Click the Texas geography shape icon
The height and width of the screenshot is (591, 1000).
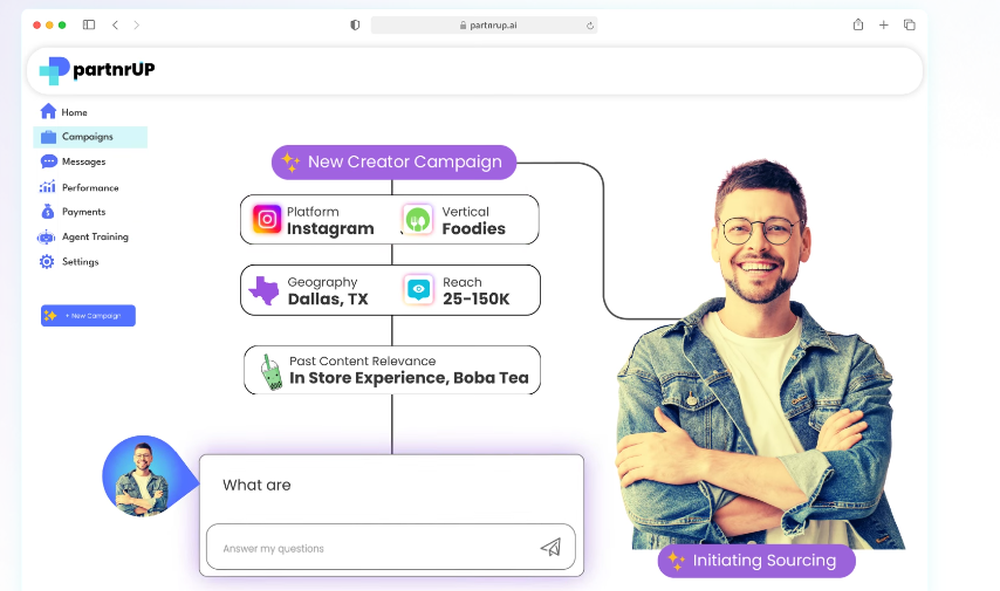point(264,291)
